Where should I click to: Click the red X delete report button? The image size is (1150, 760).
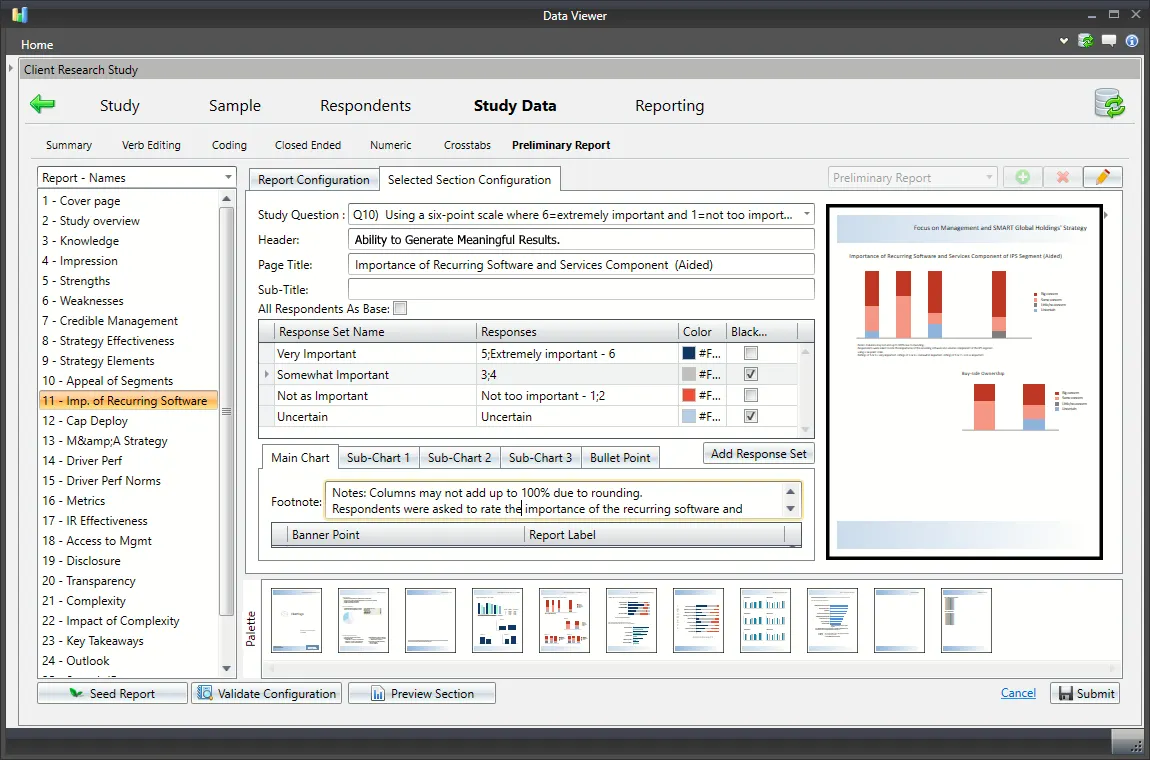coord(1062,178)
